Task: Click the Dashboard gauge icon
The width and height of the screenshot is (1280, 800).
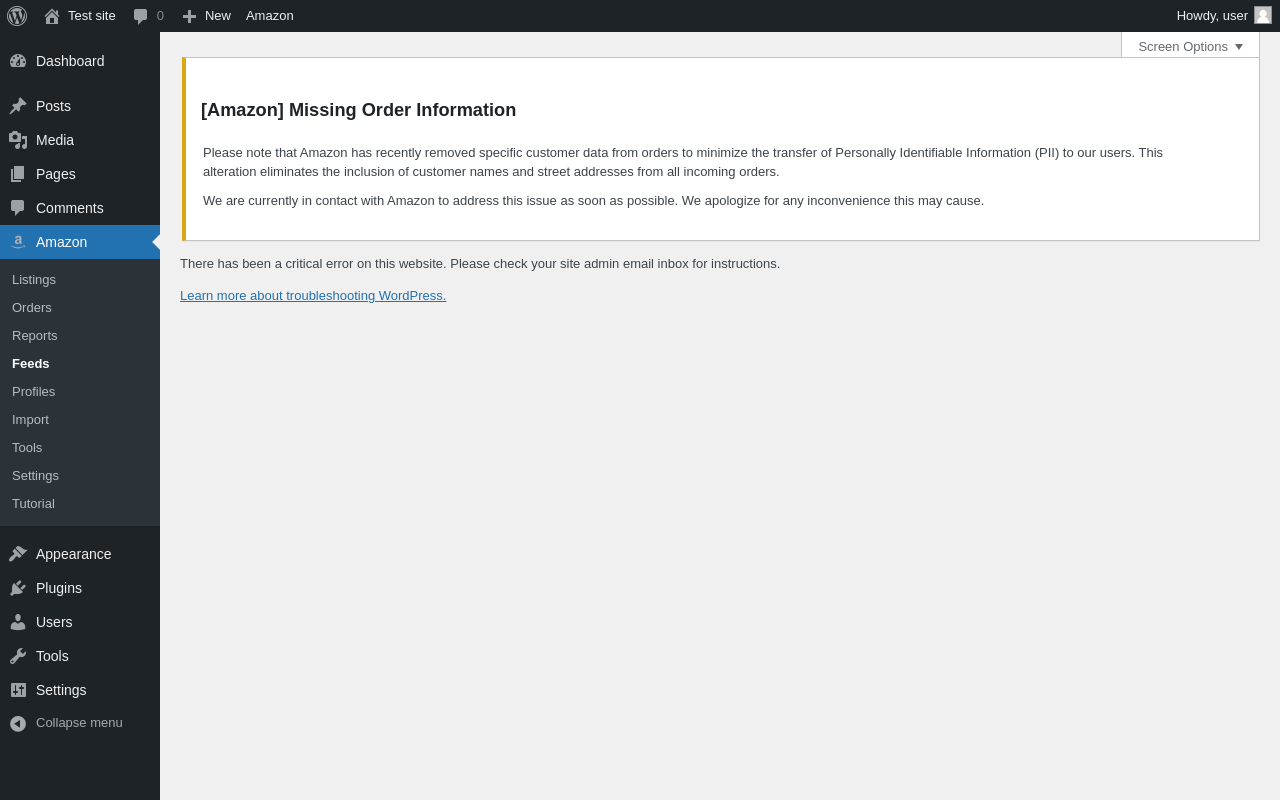Action: [18, 61]
